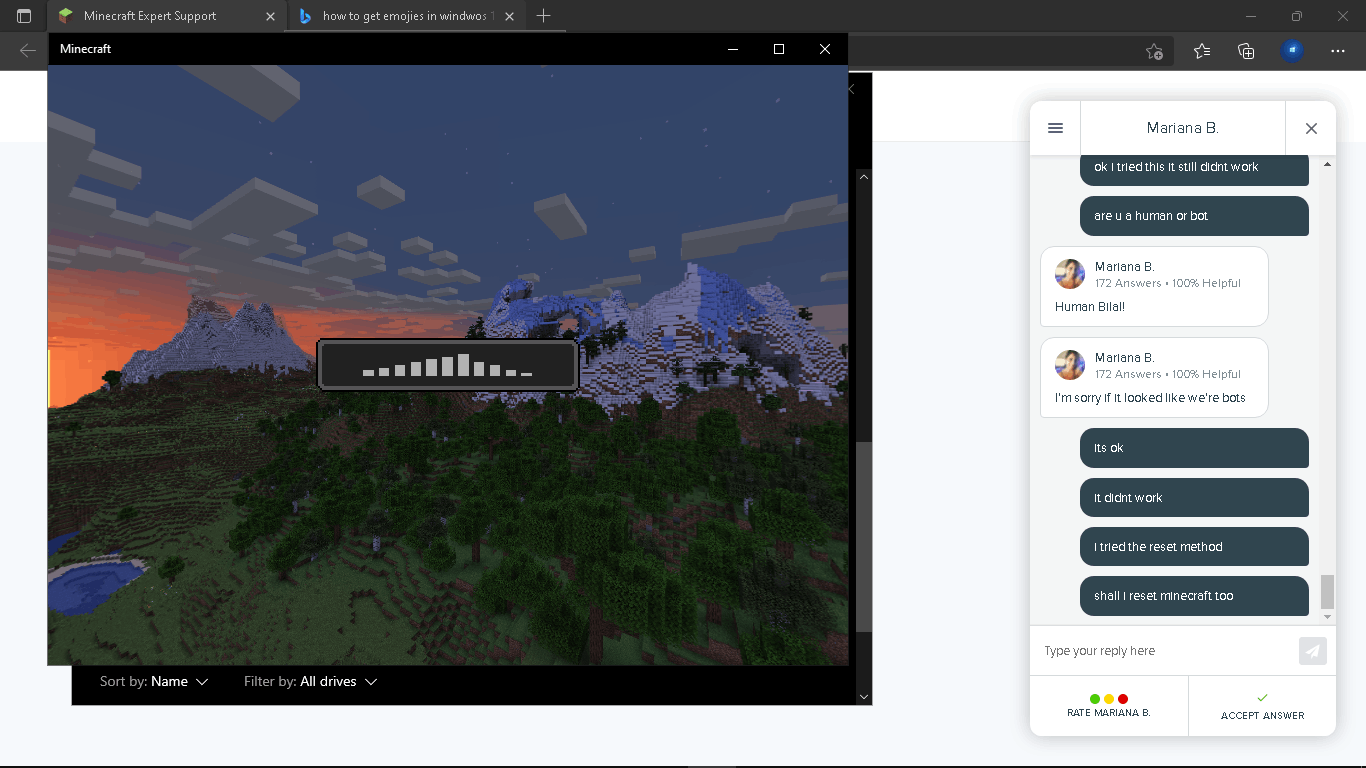The image size is (1366, 768).
Task: Close the Mariana B. chat panel
Action: coord(1311,128)
